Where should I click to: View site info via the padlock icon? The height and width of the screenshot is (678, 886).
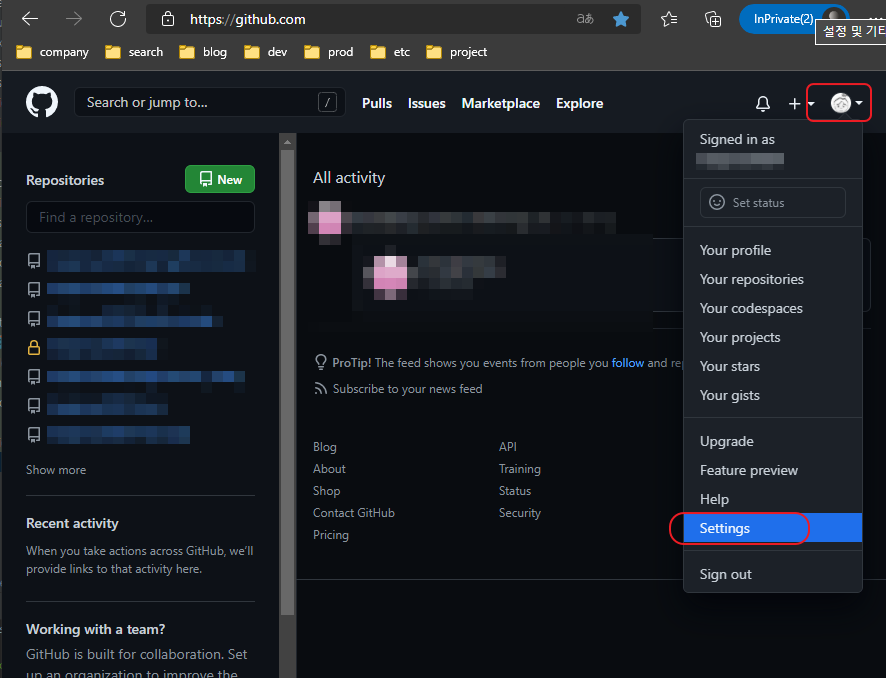pyautogui.click(x=168, y=19)
